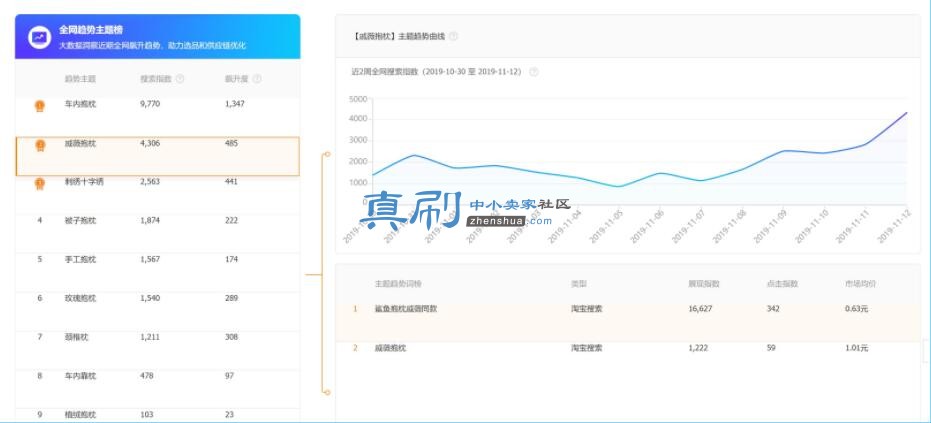Viewport: 931px width, 423px height.
Task: Click the surge value 308
Action: click(x=232, y=337)
